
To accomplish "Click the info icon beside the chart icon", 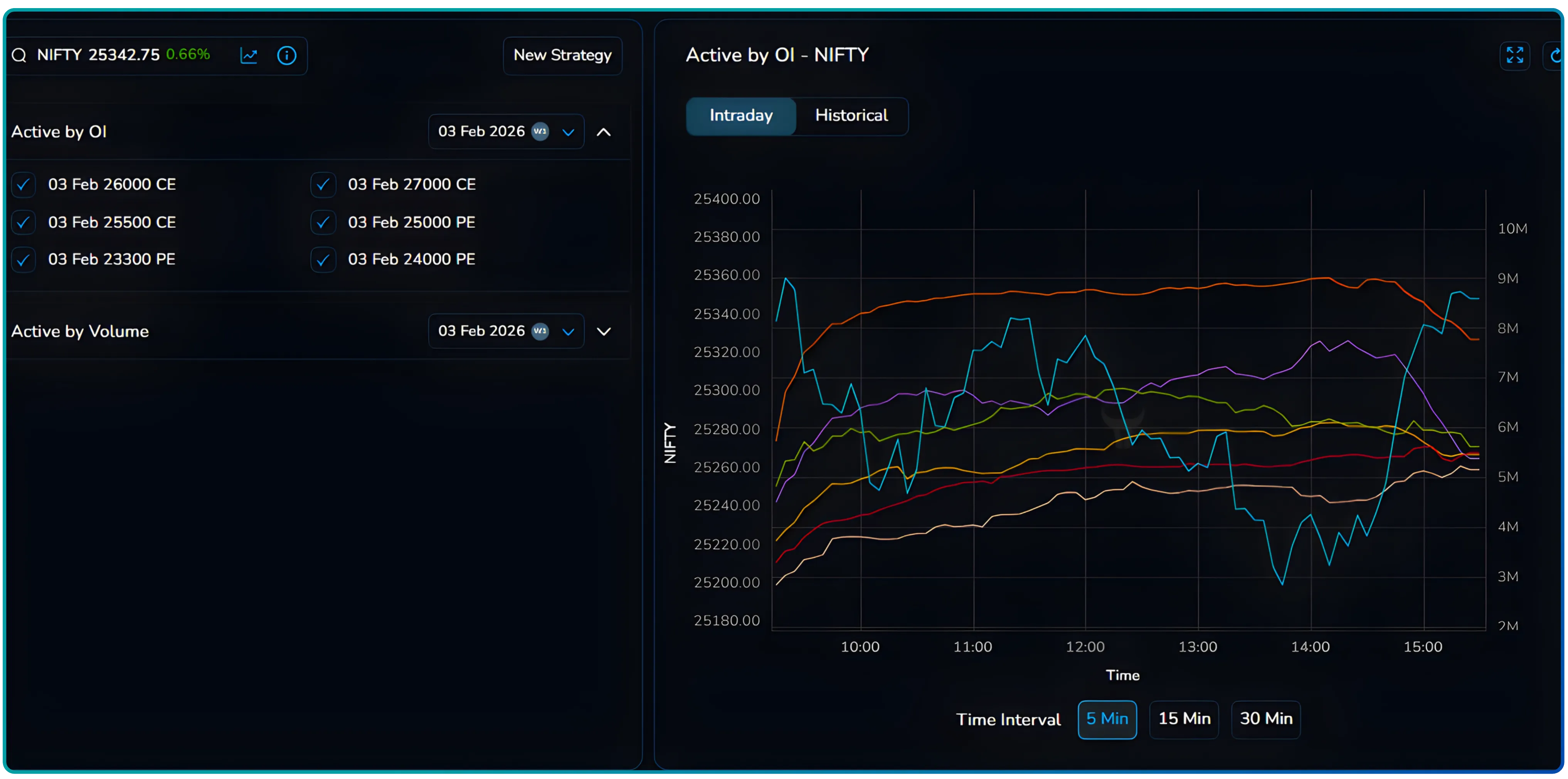I will pos(287,56).
